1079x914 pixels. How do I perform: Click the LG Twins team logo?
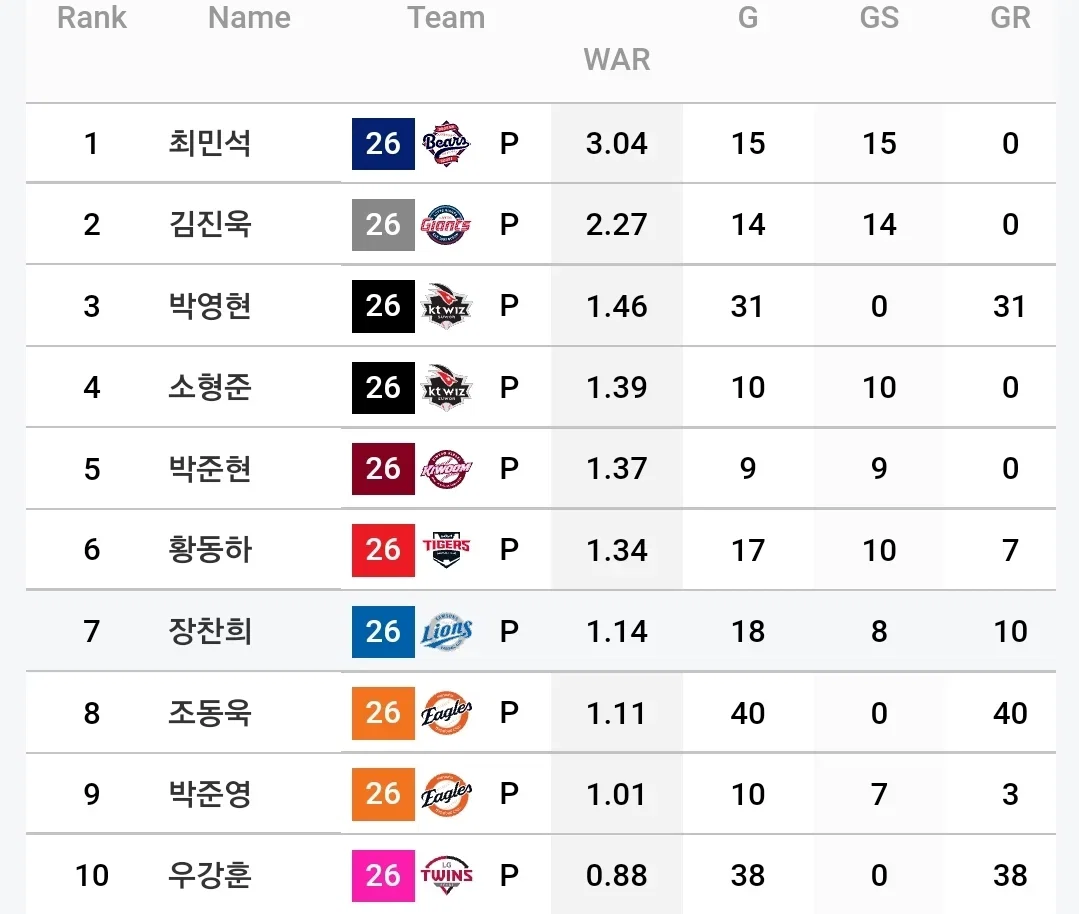coord(446,875)
